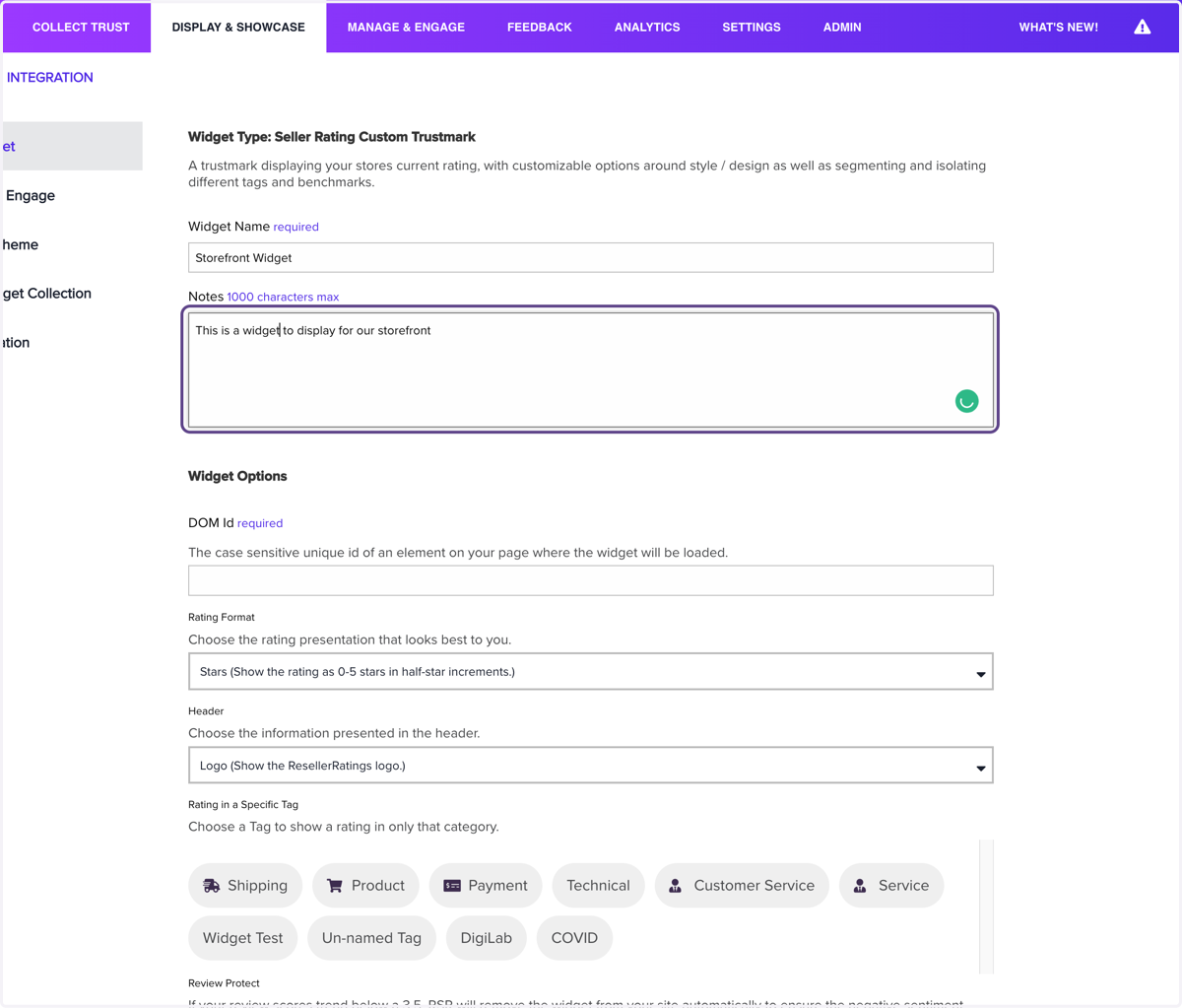
Task: Select the Customer Service tag
Action: click(x=742, y=885)
